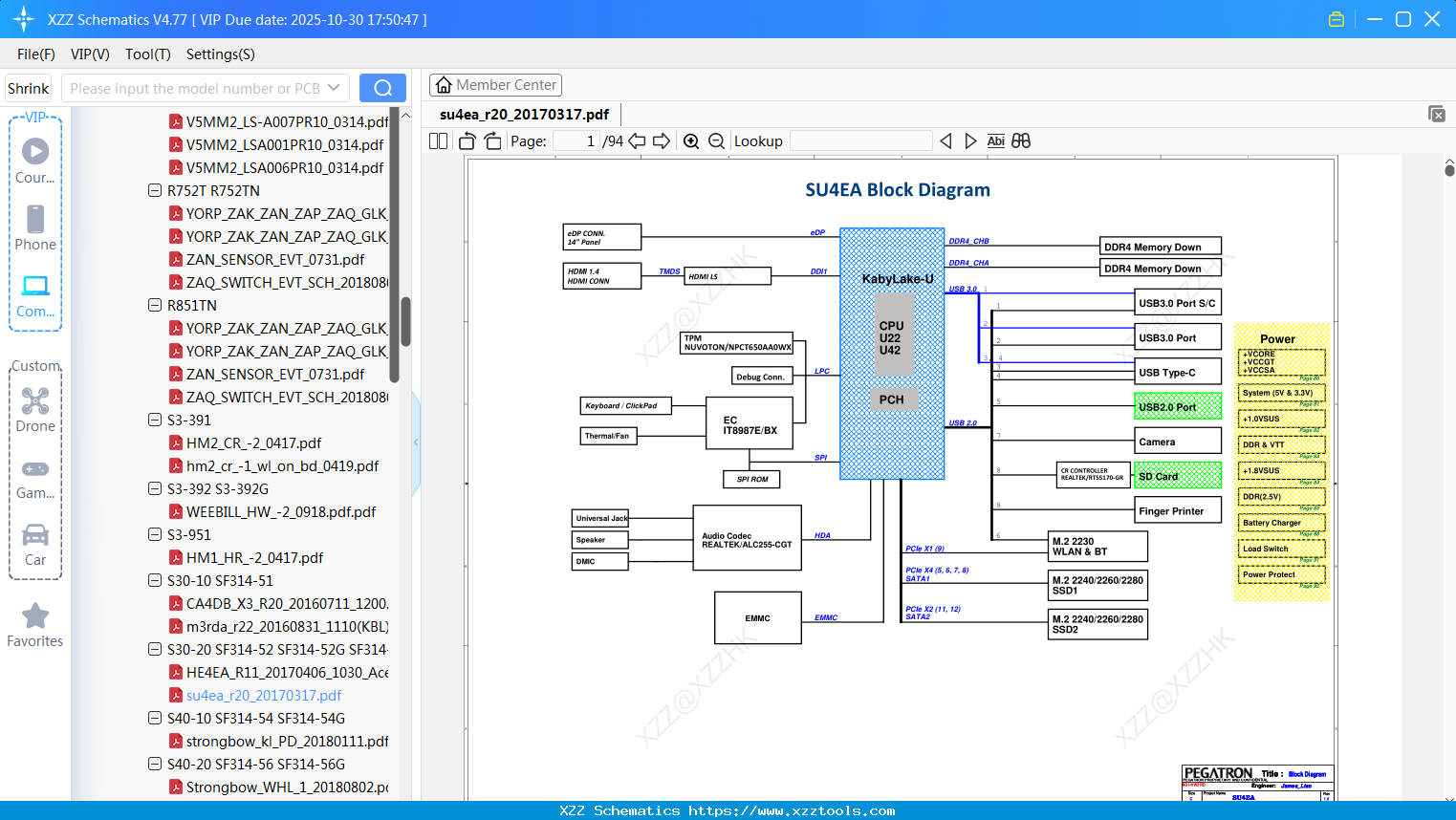Open the Tool(T) menu
This screenshot has width=1456, height=820.
click(147, 54)
